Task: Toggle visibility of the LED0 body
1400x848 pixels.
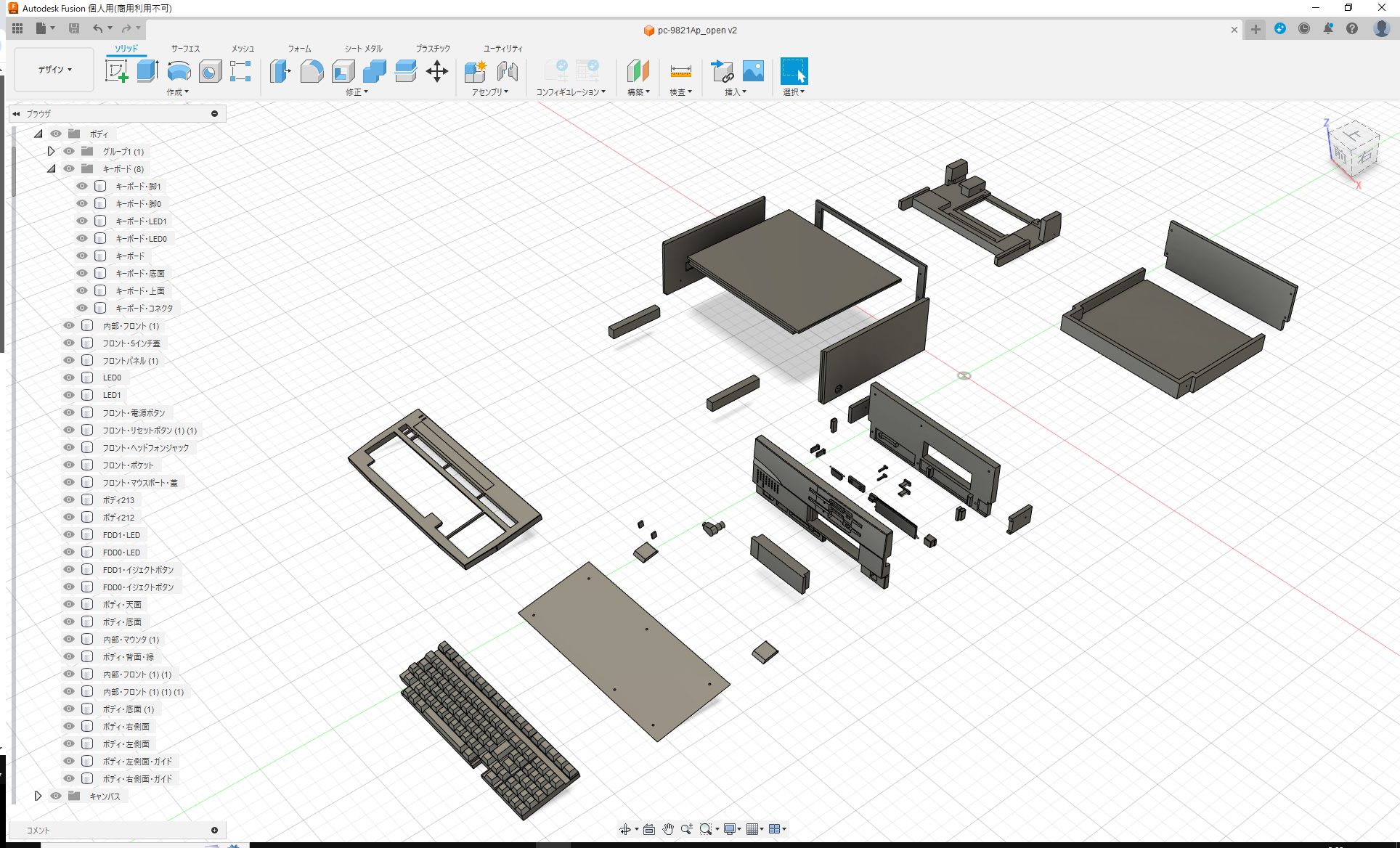Action: (x=68, y=377)
